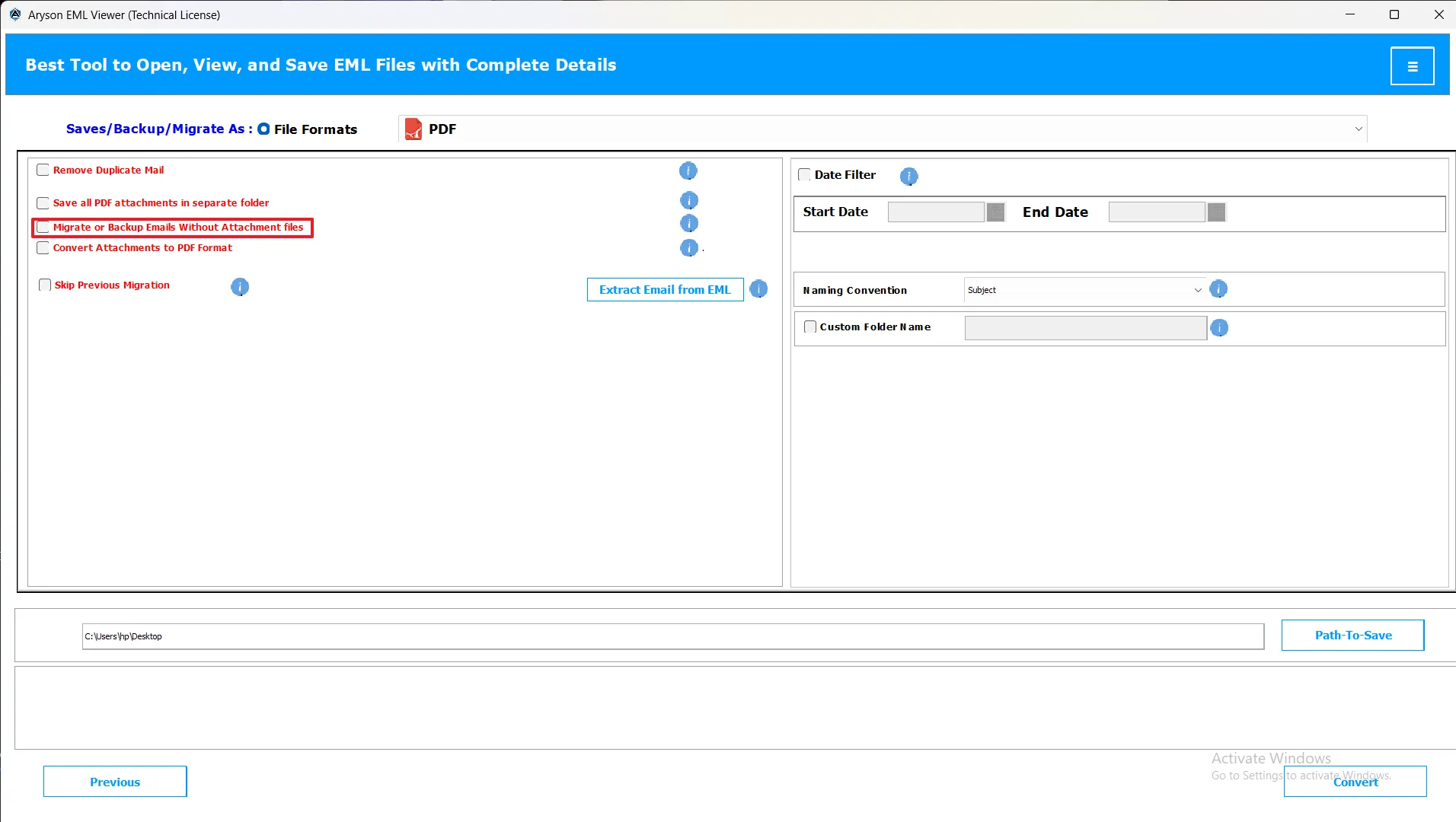Click info icon for PDF attachments separate folder
Image resolution: width=1456 pixels, height=822 pixels.
(x=688, y=201)
